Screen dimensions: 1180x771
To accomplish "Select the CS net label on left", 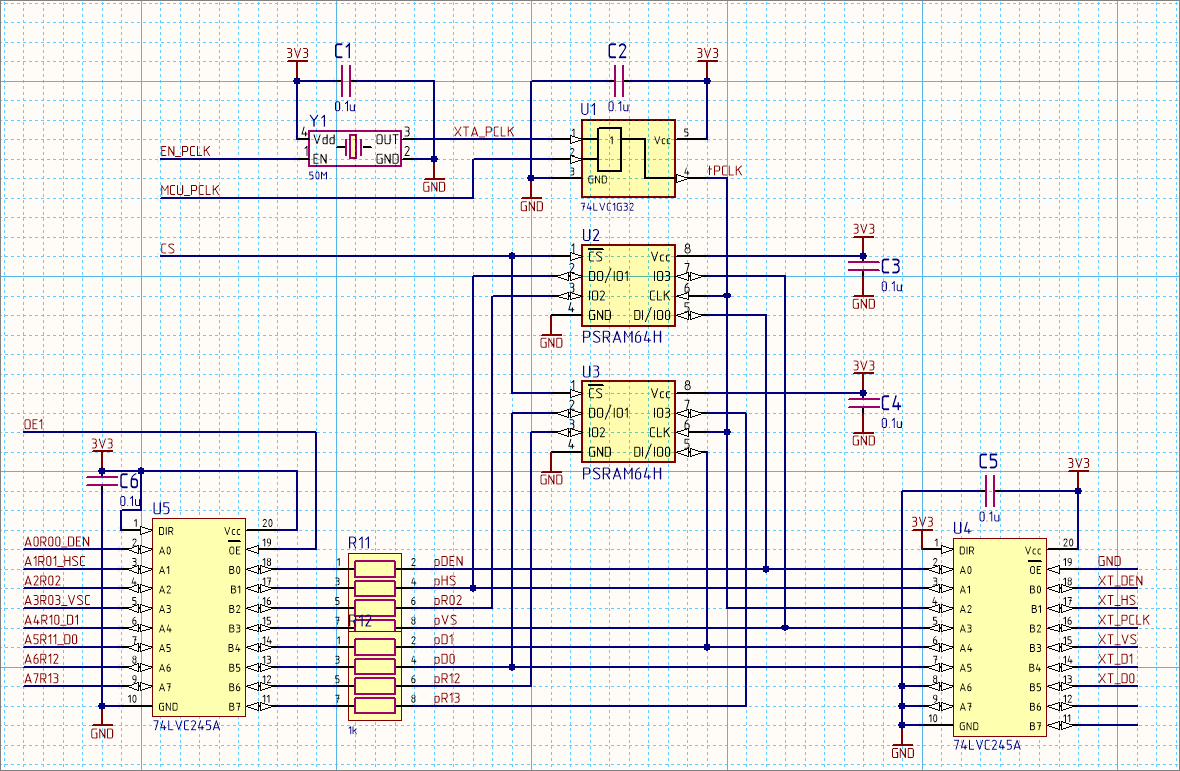I will [167, 249].
